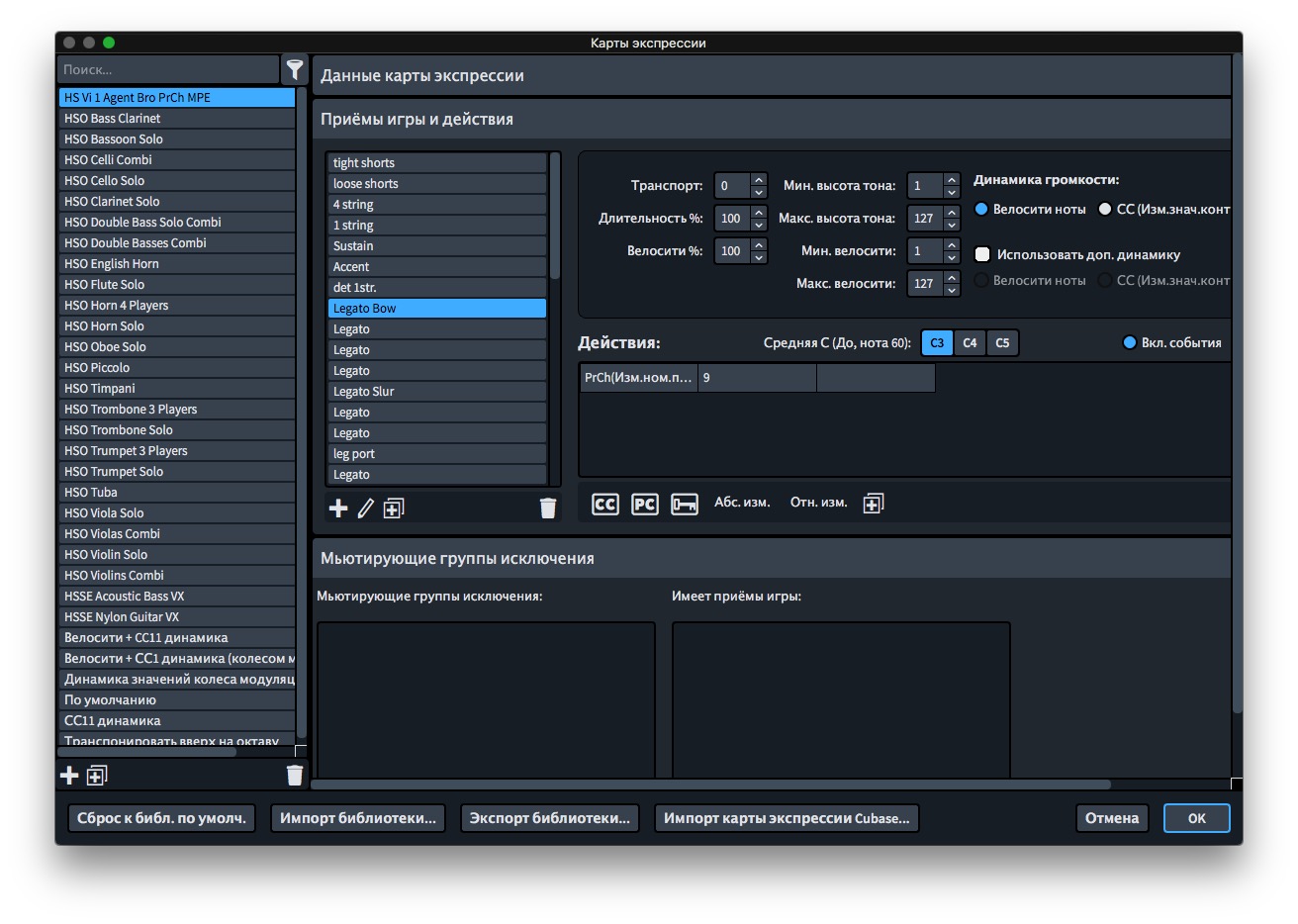Confirm the dialog with OK

1197,818
